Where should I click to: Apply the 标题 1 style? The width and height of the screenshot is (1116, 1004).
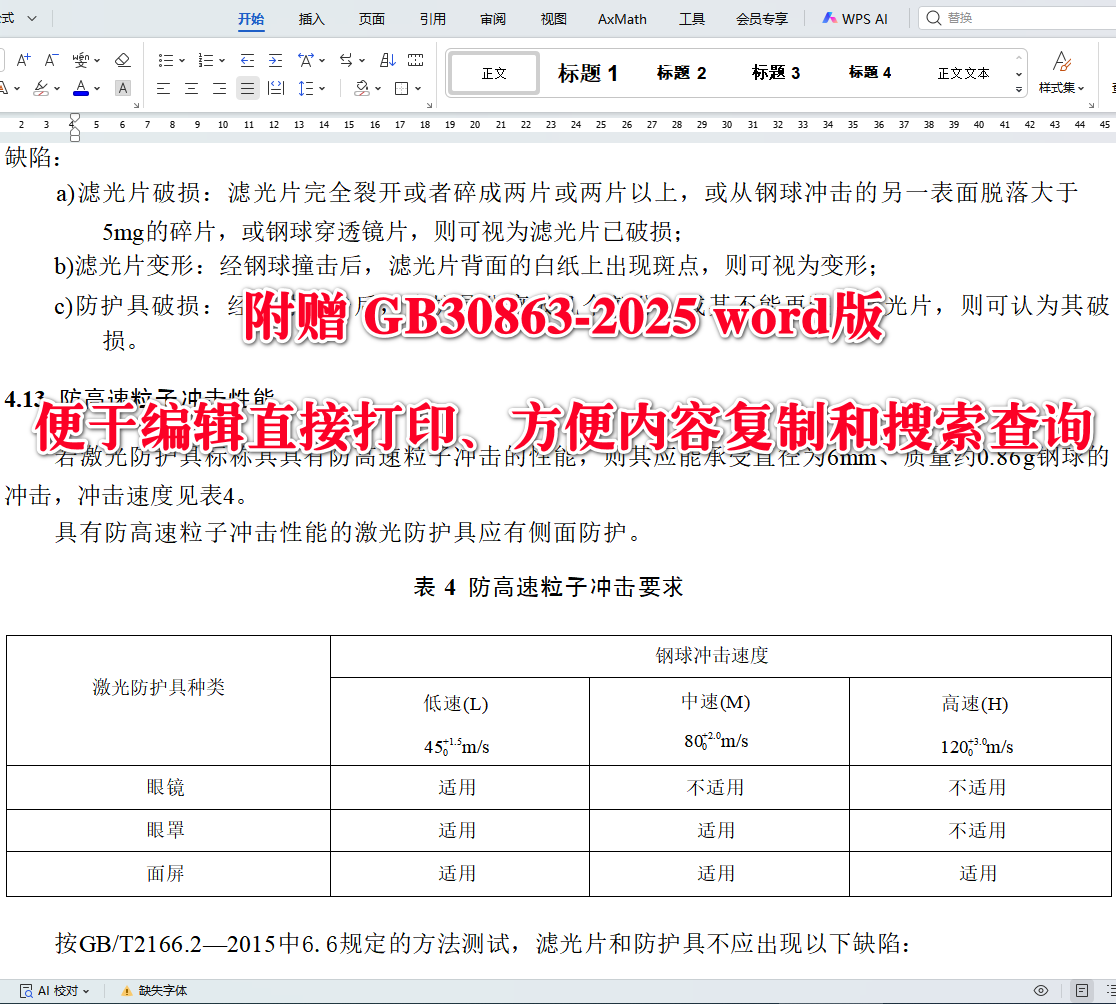pos(588,72)
